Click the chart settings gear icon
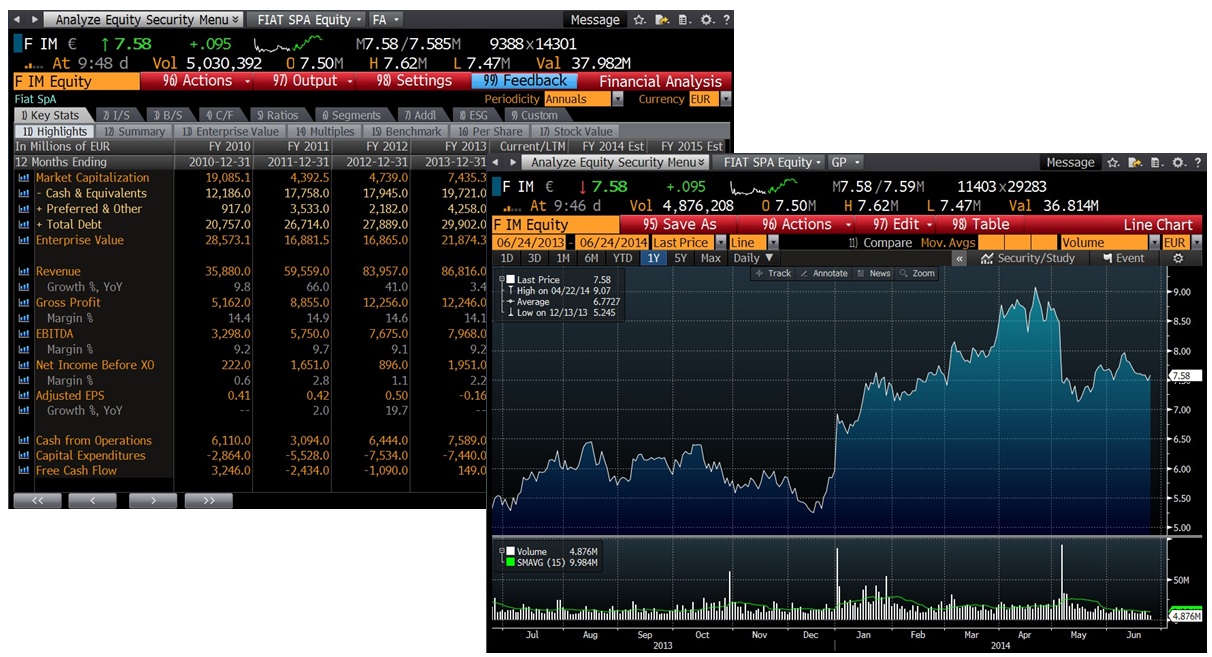 click(x=1178, y=258)
